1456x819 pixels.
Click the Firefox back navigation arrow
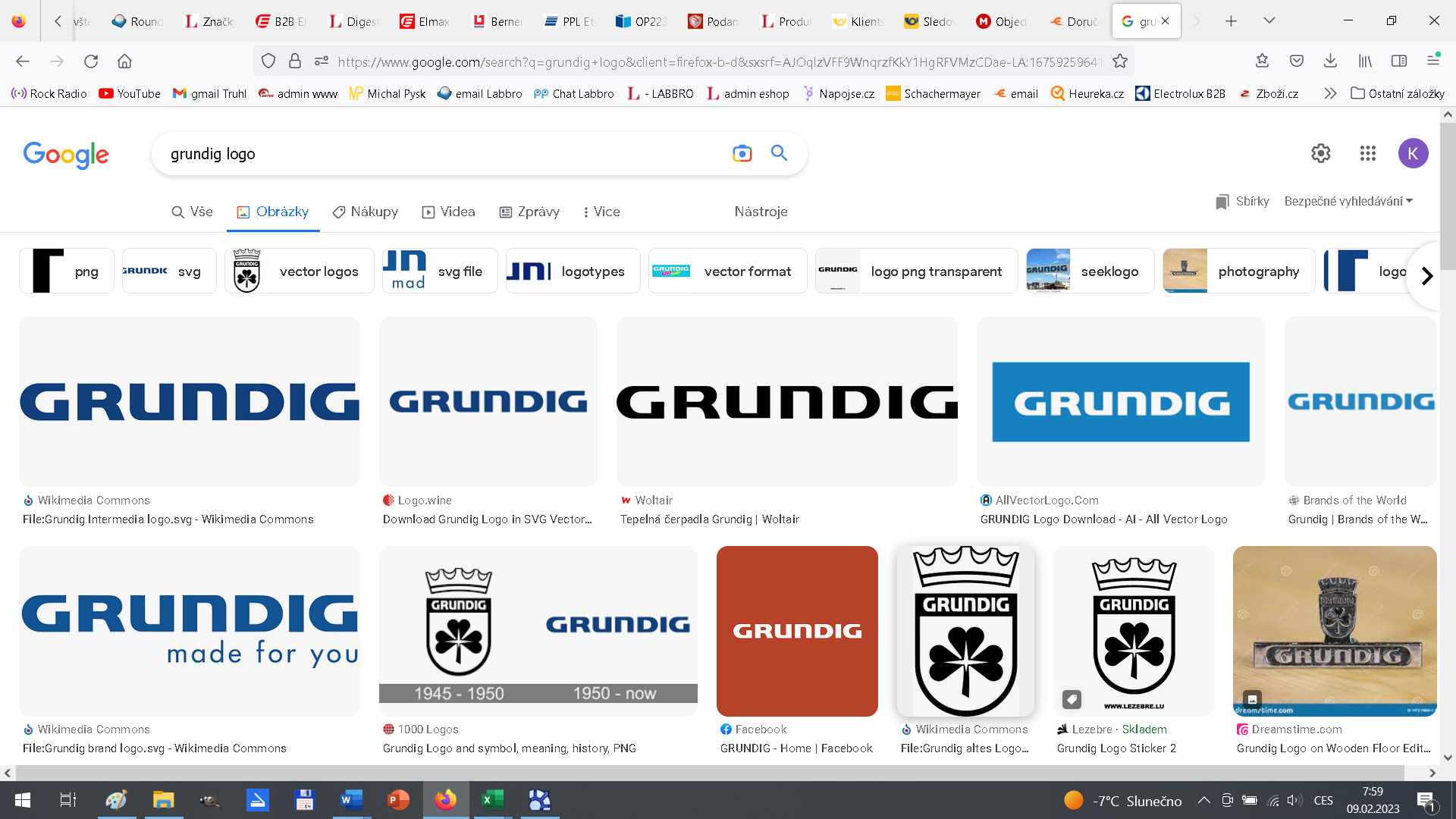[x=23, y=61]
